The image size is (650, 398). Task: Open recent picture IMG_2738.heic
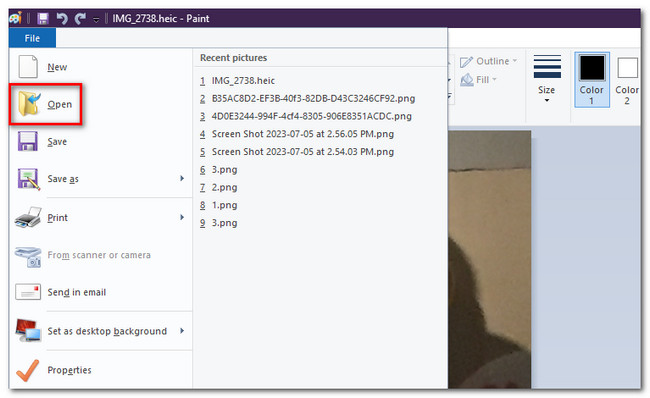tap(243, 80)
